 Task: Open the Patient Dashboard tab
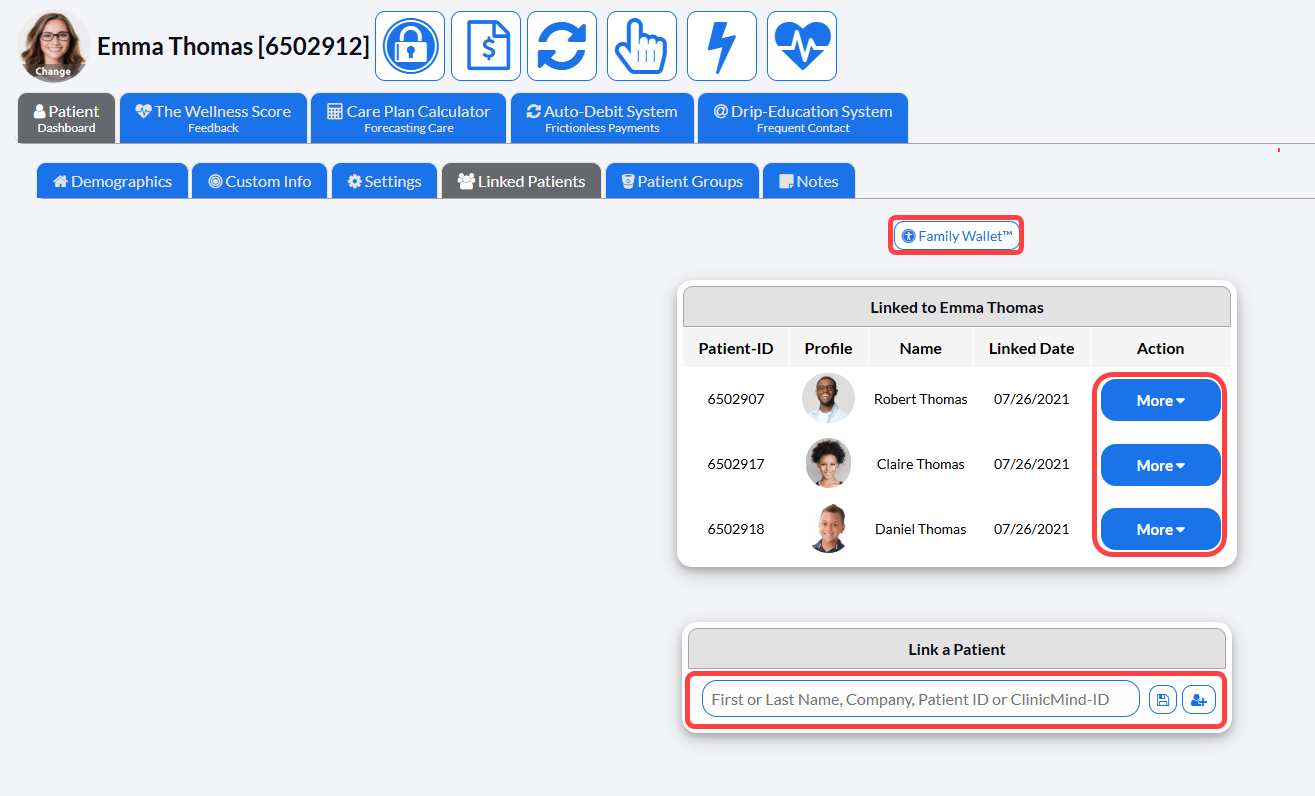[x=67, y=118]
